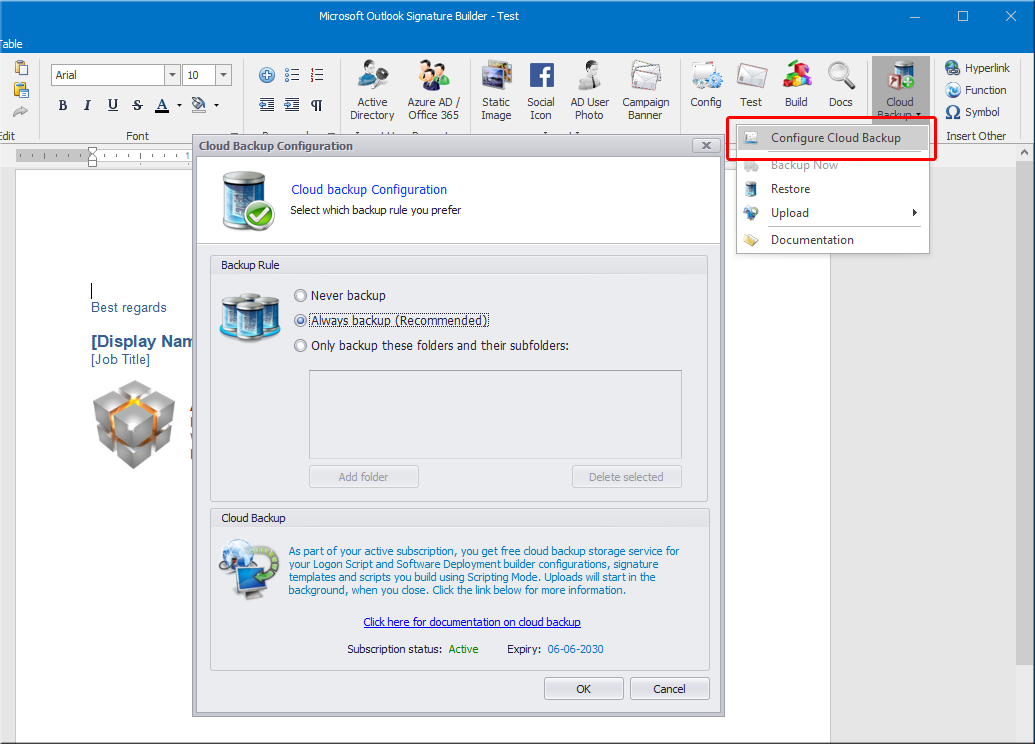
Task: Open the font name dropdown
Action: click(x=172, y=75)
